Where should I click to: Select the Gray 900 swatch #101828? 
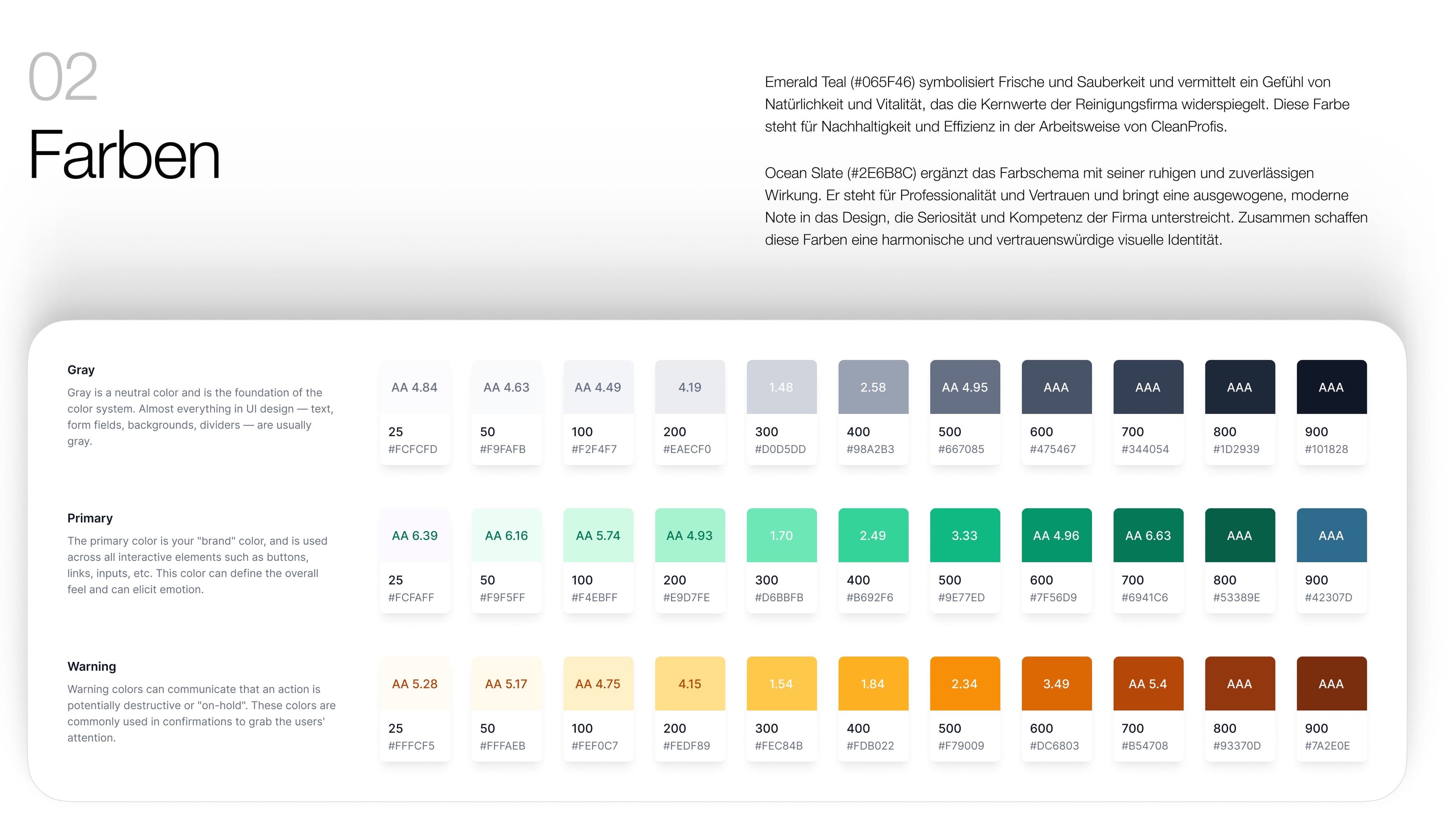coord(1331,387)
